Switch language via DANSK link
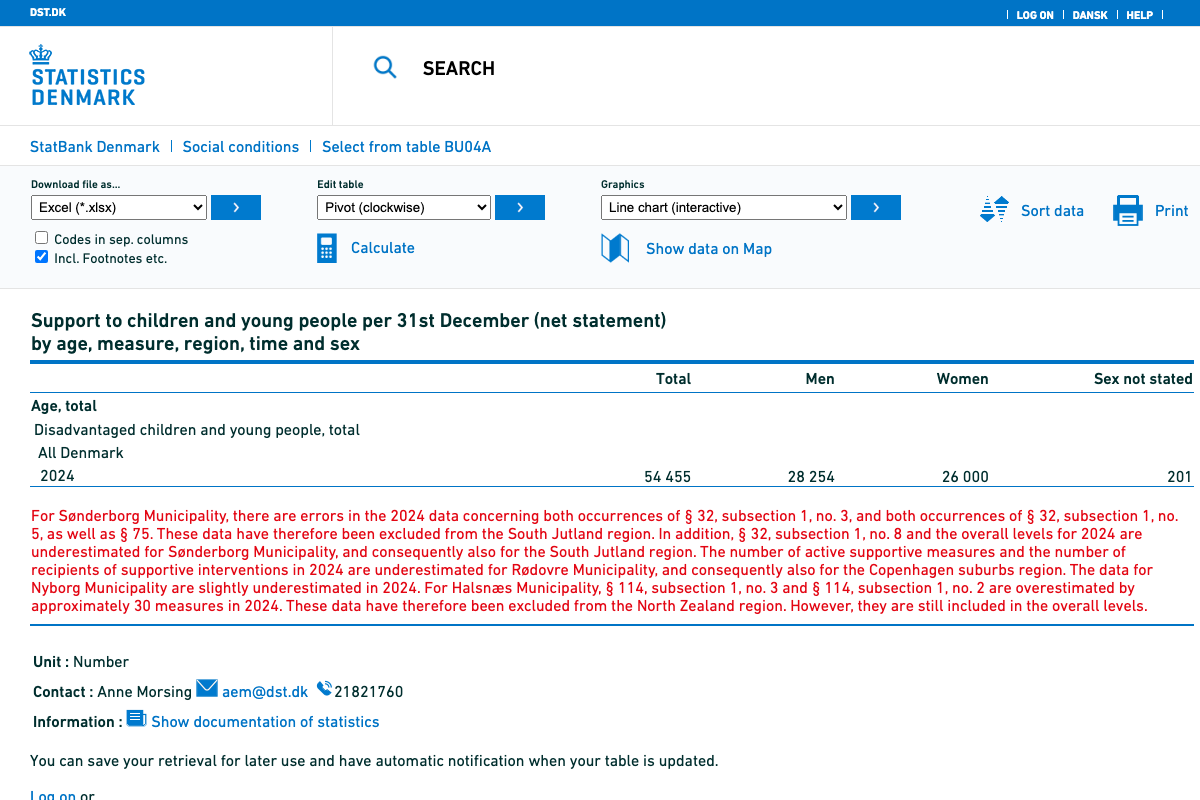The height and width of the screenshot is (800, 1200). click(1089, 15)
